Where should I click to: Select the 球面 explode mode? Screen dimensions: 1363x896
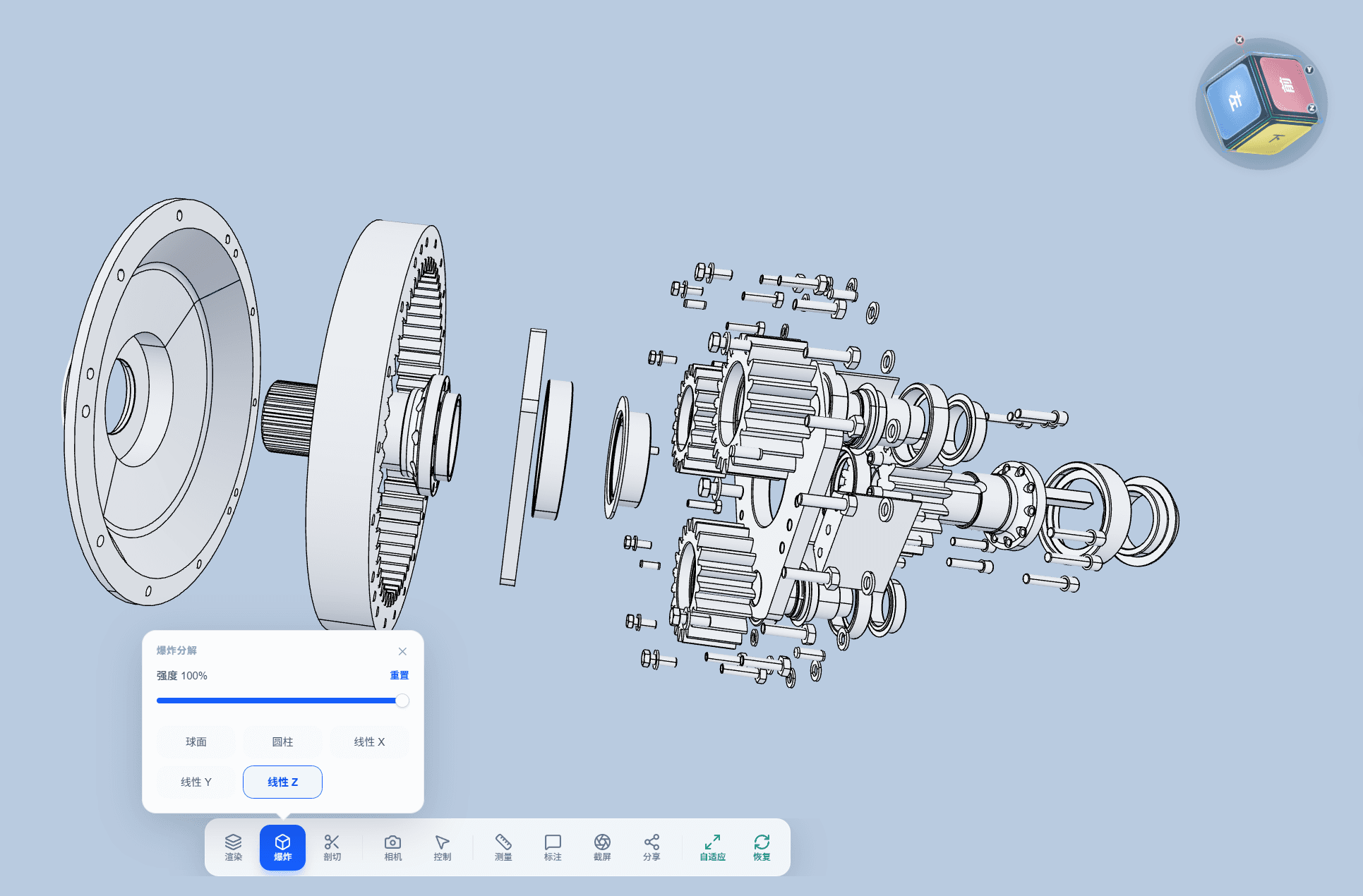click(x=196, y=741)
